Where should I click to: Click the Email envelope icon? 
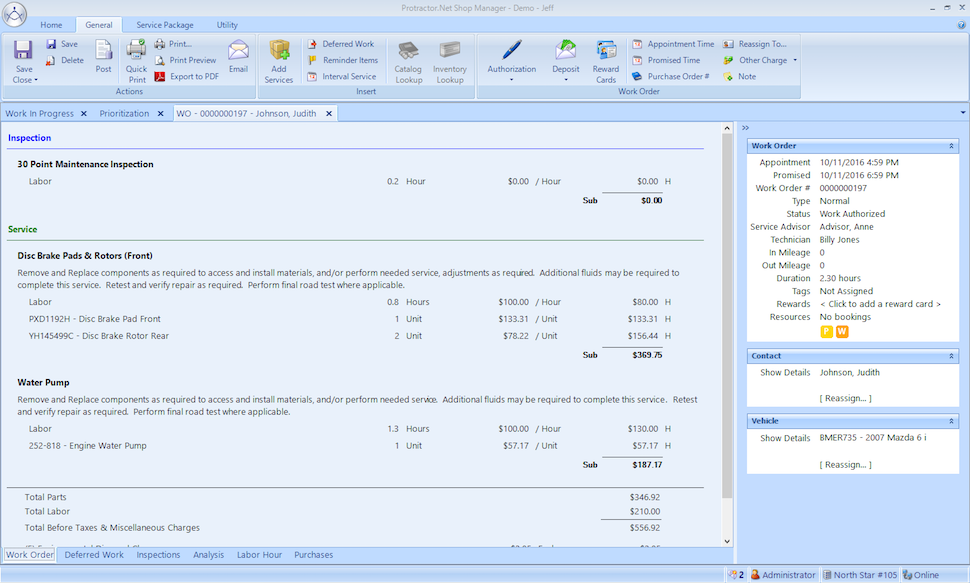[238, 50]
